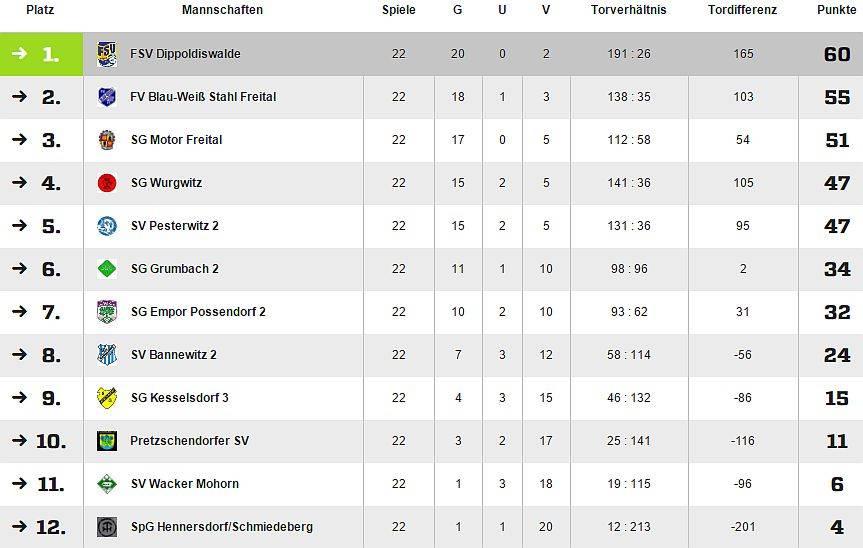Open the Pretzschendorfer SV team link

[x=189, y=441]
